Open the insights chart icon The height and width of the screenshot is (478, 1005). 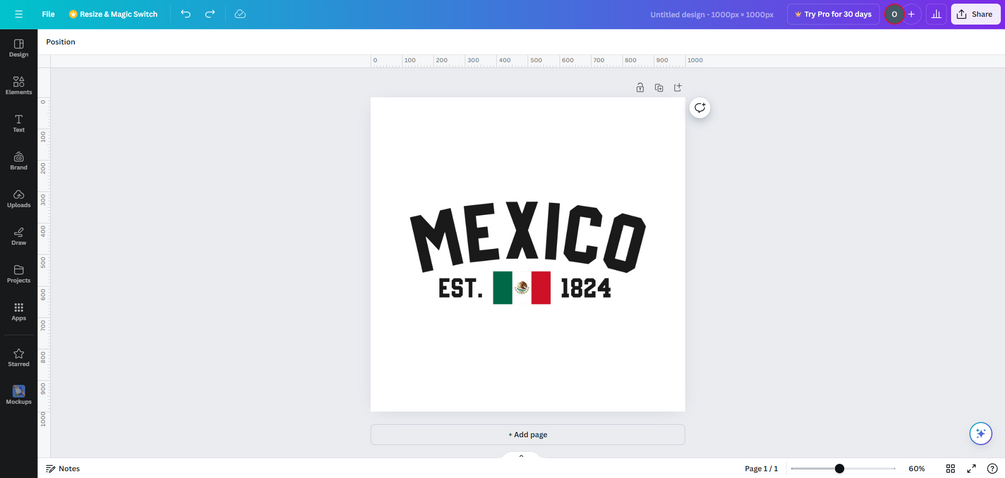pyautogui.click(x=936, y=14)
